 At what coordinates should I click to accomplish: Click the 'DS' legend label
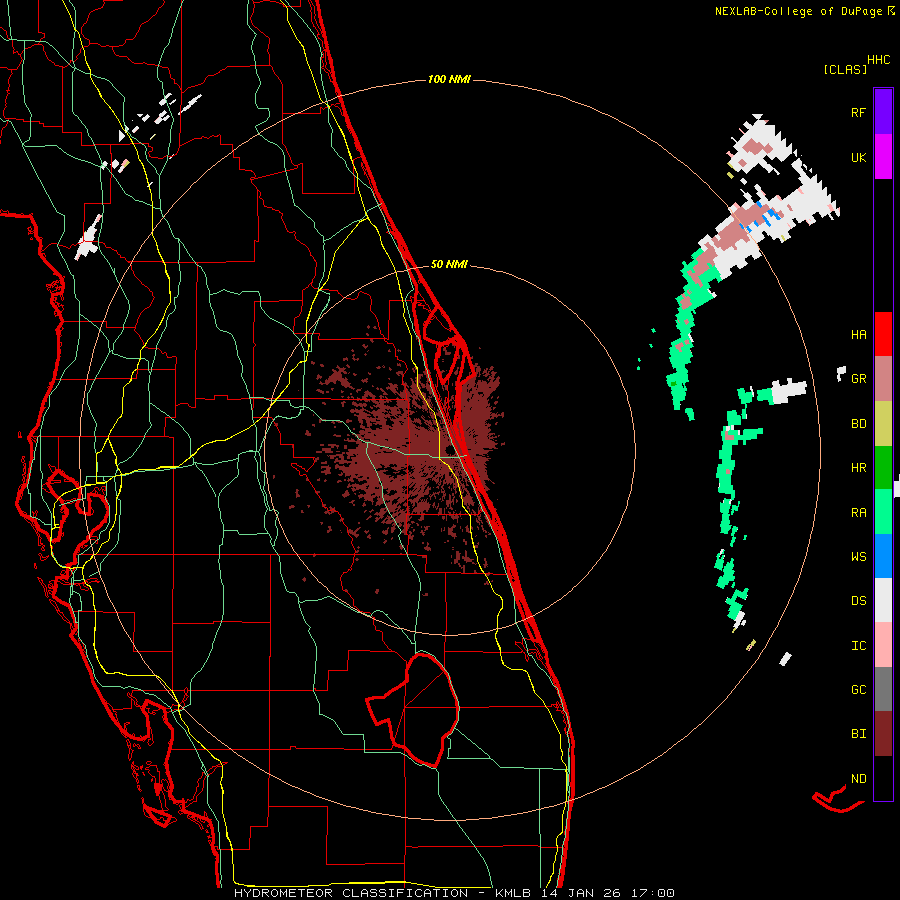(x=858, y=601)
